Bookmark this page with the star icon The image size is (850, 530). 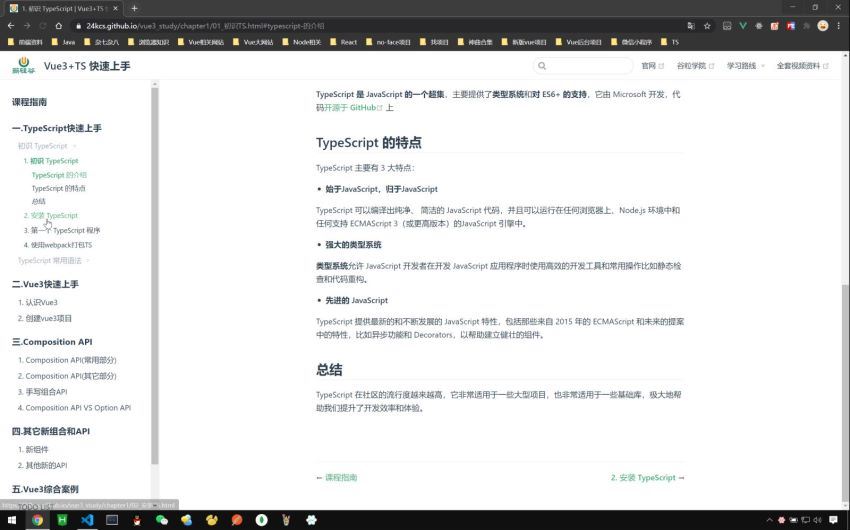coord(707,25)
